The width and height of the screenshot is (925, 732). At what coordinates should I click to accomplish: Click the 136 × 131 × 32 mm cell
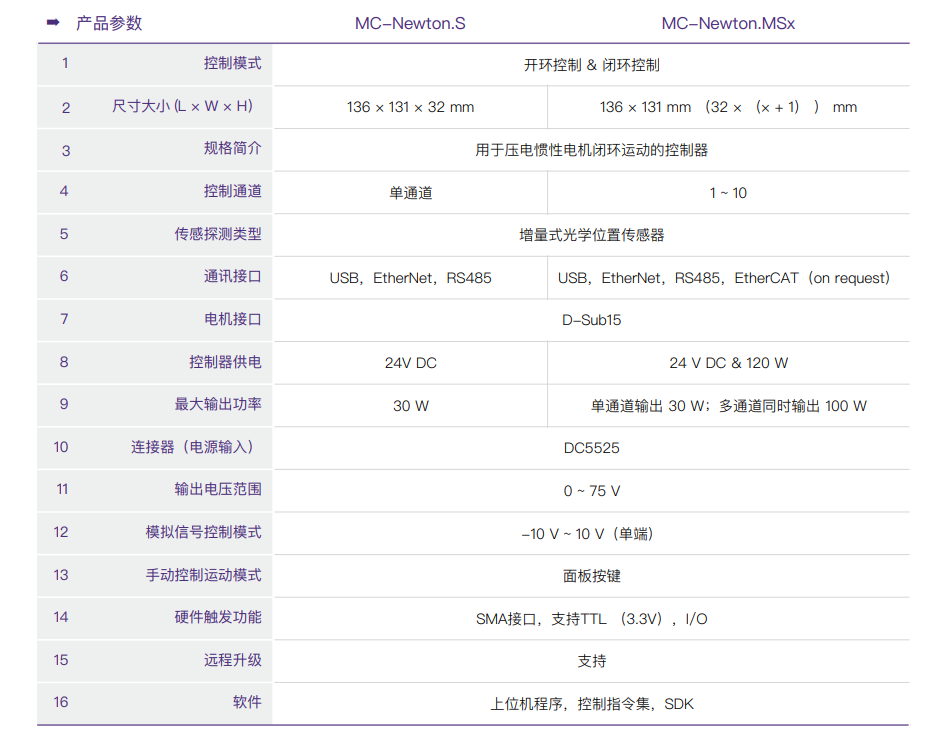click(x=410, y=107)
